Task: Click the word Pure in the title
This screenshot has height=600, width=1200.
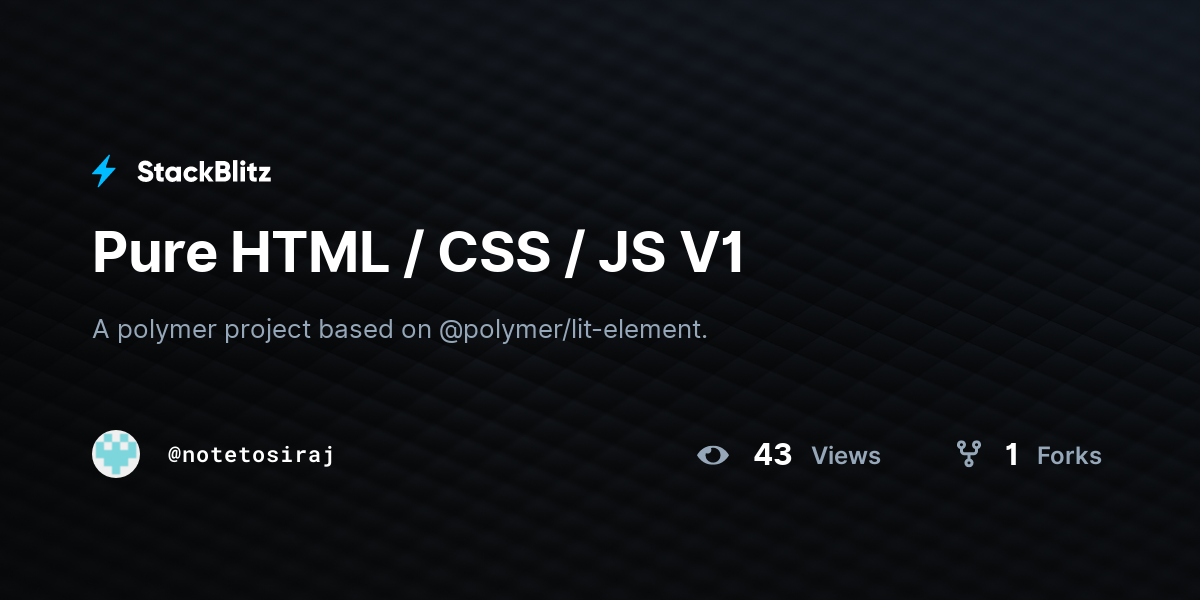Action: click(x=155, y=253)
